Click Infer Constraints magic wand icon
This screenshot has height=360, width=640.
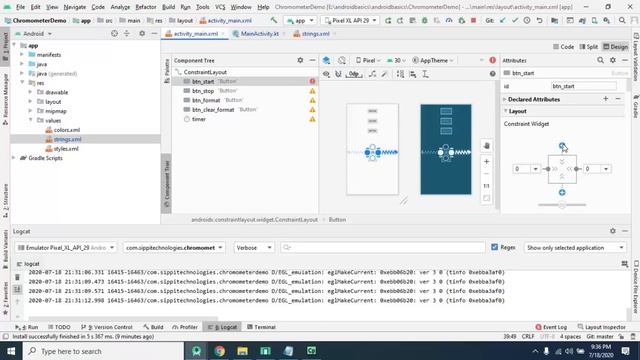pos(384,74)
